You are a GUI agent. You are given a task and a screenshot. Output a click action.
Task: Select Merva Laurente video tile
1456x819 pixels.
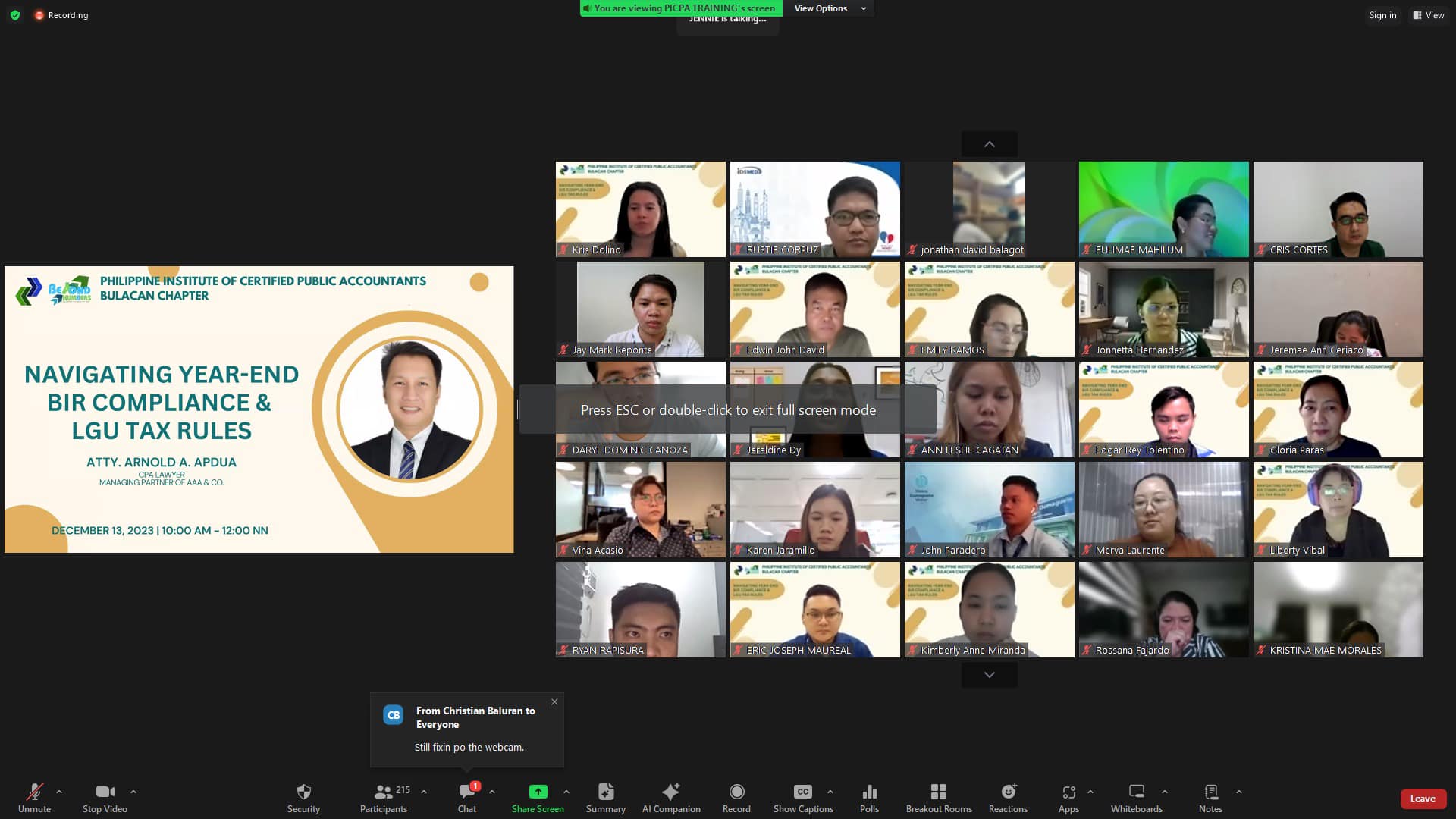point(1163,510)
